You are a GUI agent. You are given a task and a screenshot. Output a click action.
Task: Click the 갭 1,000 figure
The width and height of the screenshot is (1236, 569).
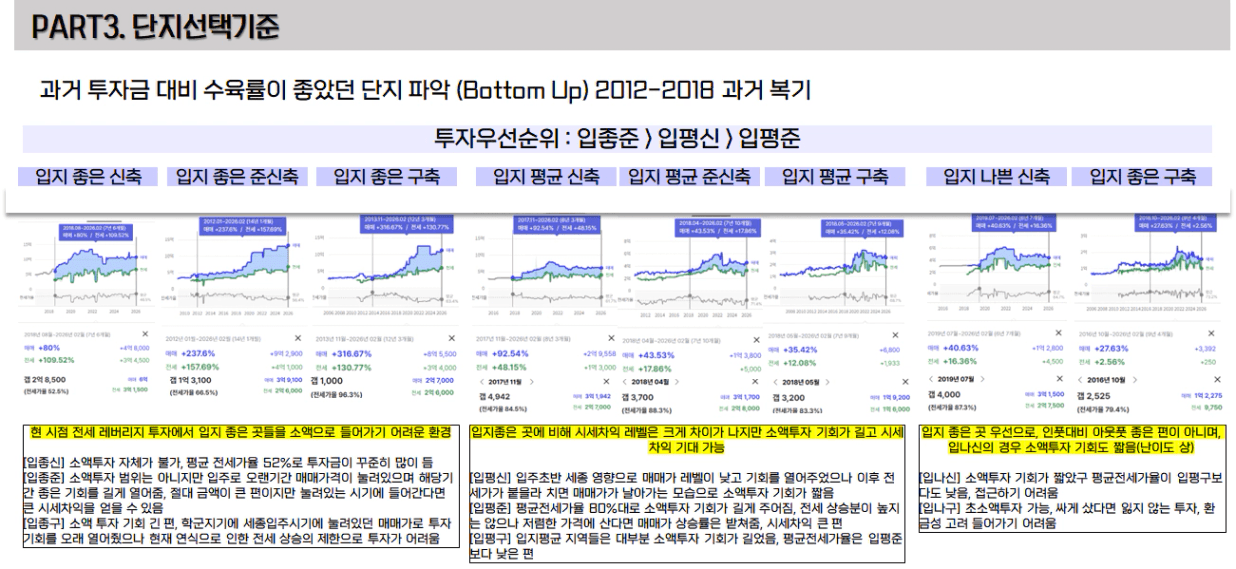(x=327, y=380)
